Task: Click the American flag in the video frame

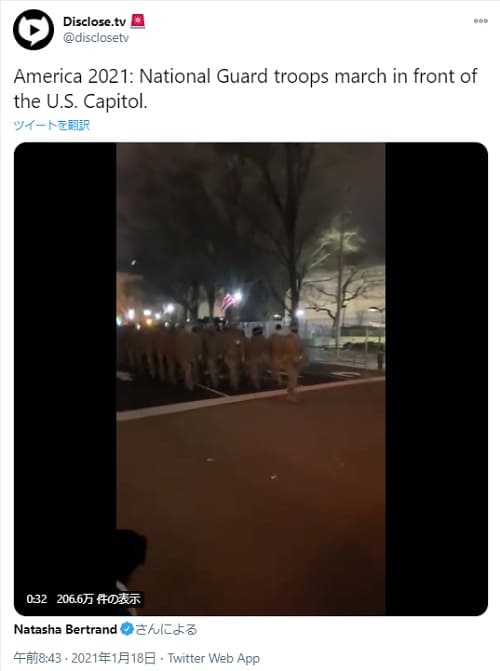Action: 228,302
